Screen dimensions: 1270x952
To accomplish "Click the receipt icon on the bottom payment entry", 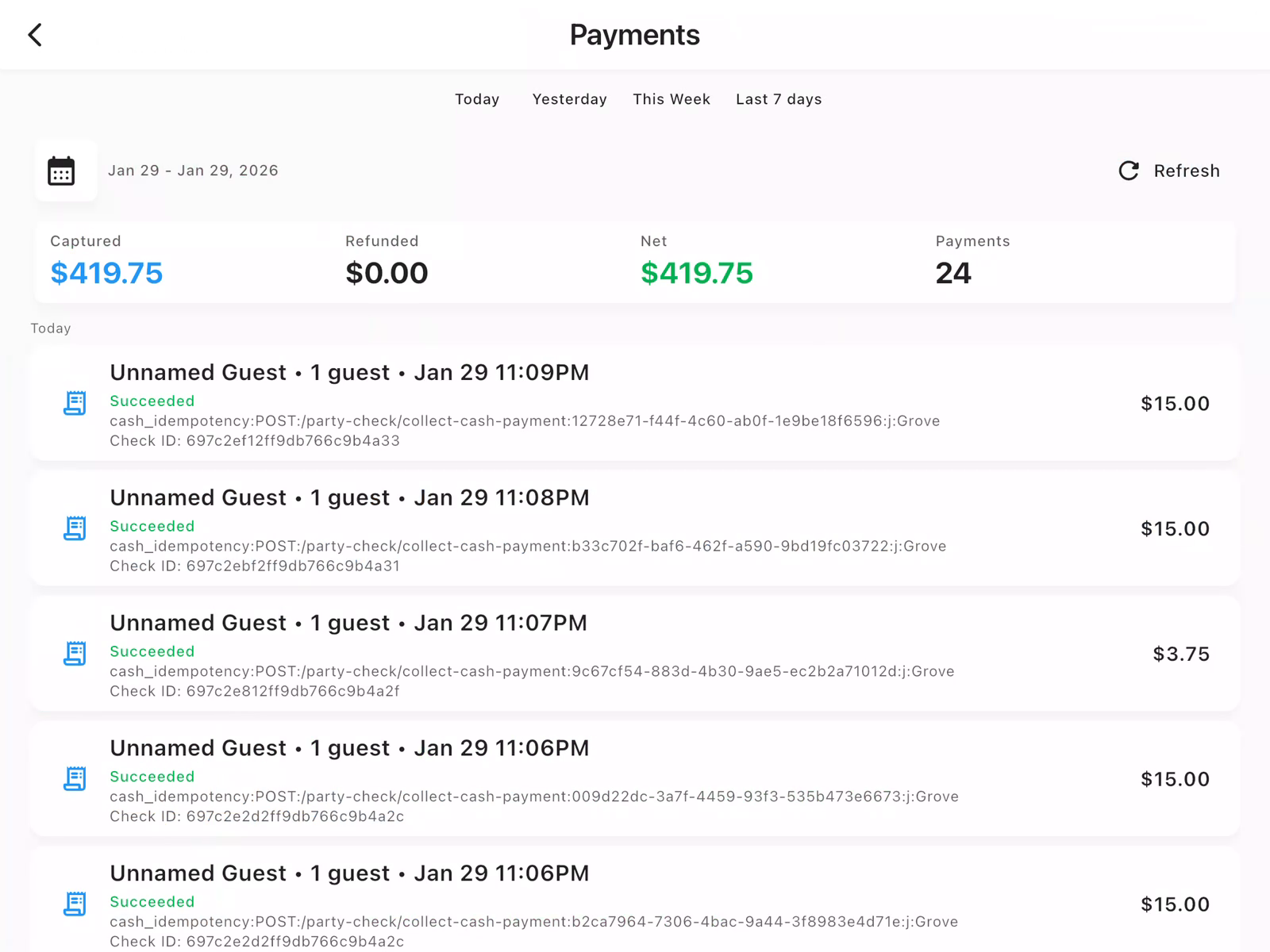I will (x=75, y=904).
